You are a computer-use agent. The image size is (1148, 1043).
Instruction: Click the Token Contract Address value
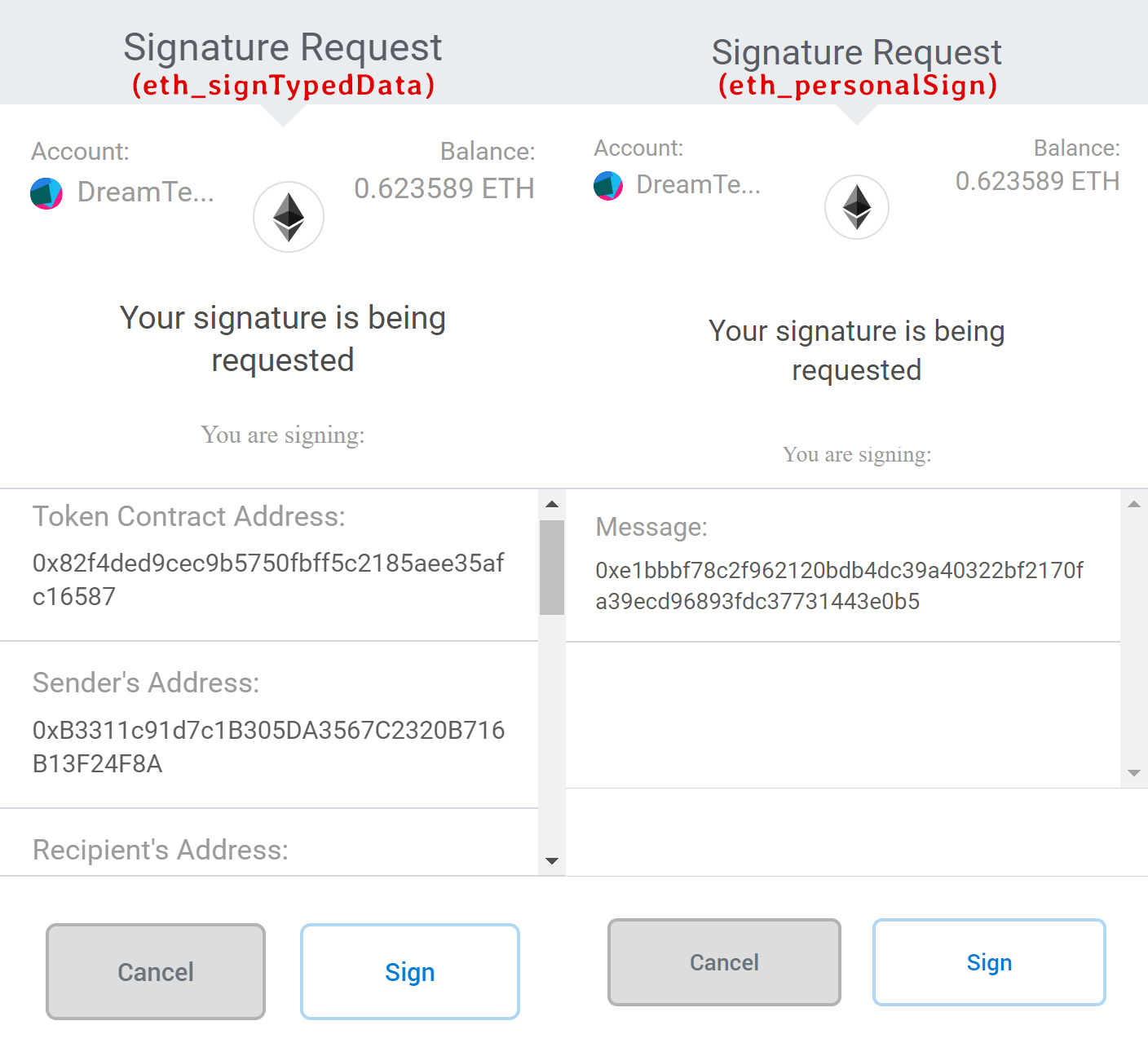pyautogui.click(x=268, y=579)
